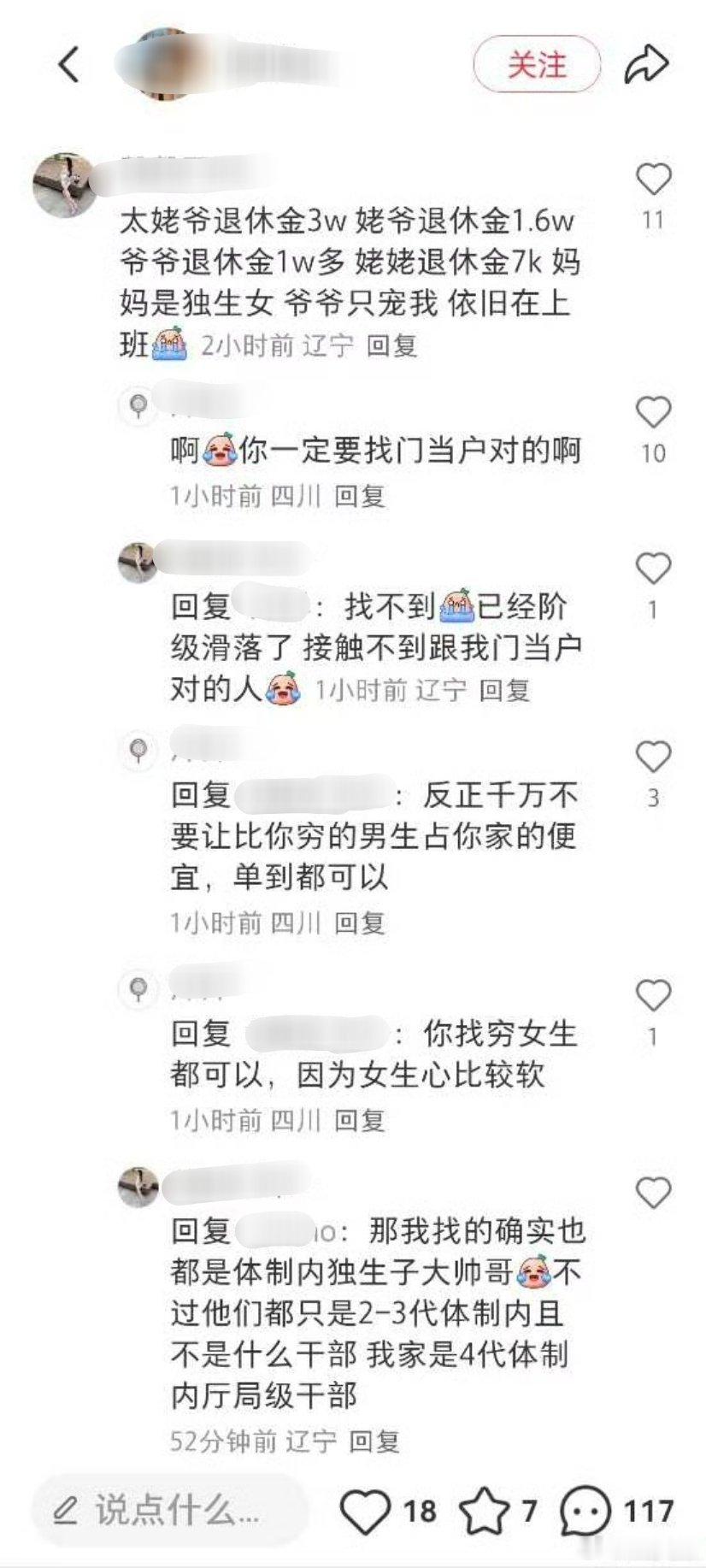The image size is (706, 1568).
Task: Like the comment with 10 likes
Action: click(x=654, y=413)
